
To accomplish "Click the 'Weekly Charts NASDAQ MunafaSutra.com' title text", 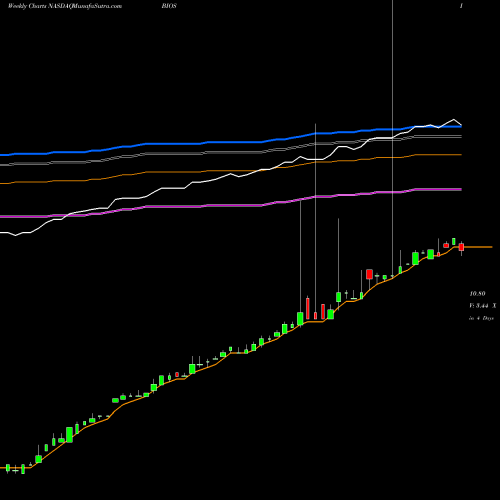I will tap(65, 6).
